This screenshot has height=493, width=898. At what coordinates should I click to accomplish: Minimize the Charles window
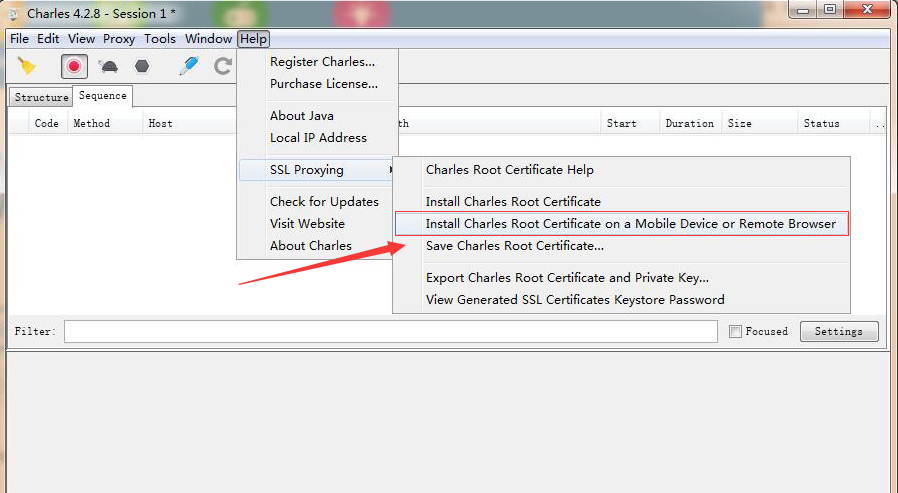tap(803, 10)
